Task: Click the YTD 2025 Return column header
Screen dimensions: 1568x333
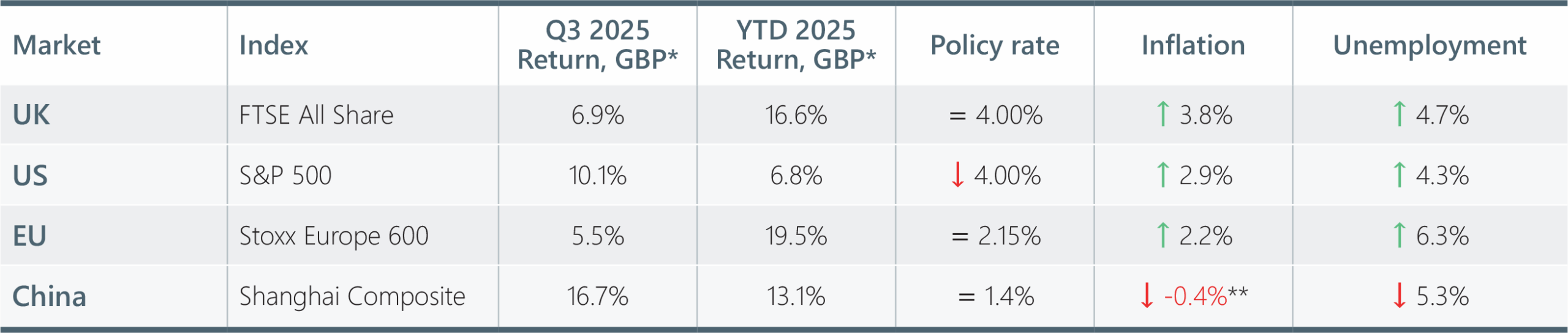Action: [x=796, y=45]
